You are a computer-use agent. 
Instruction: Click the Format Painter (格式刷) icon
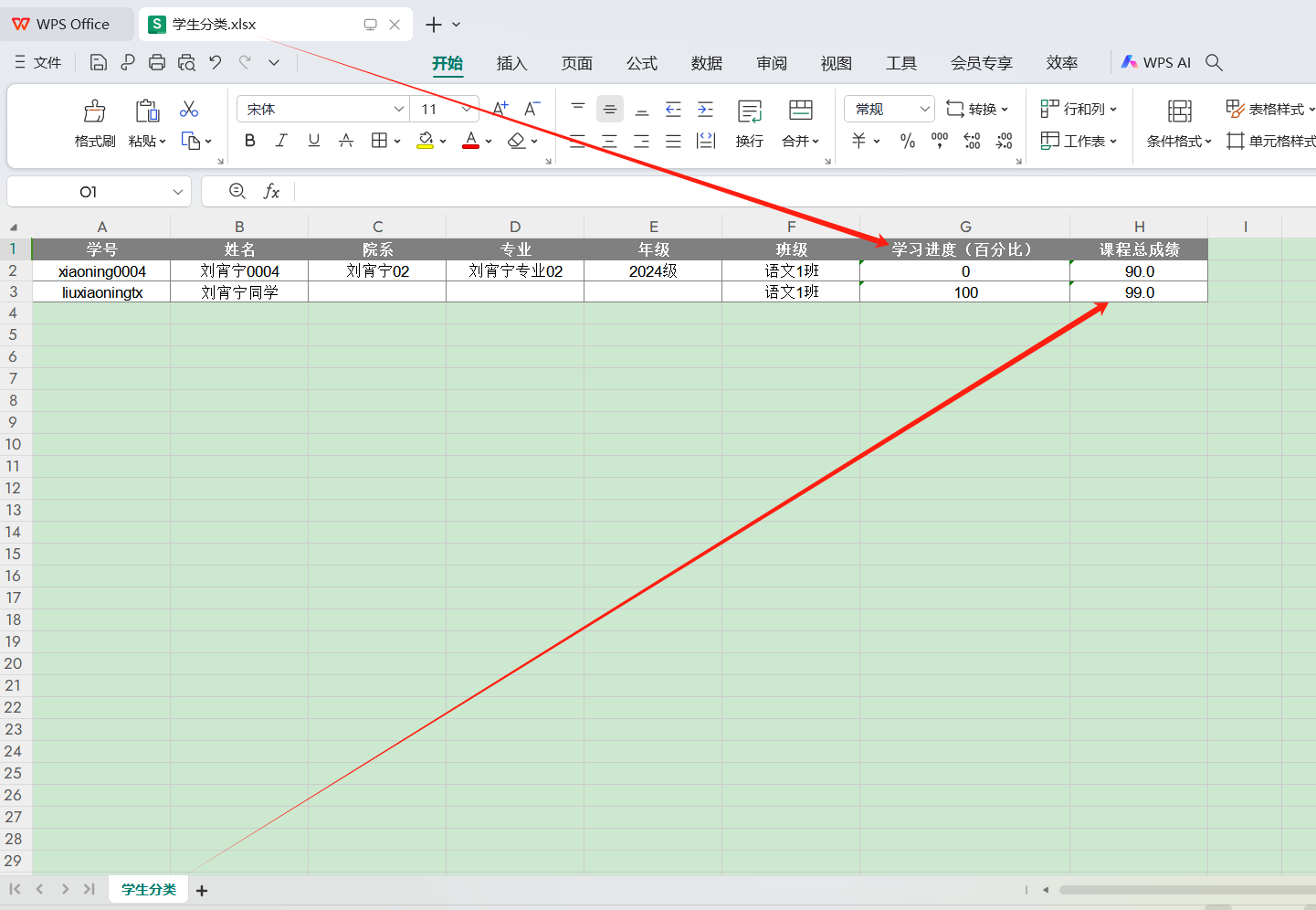click(95, 111)
